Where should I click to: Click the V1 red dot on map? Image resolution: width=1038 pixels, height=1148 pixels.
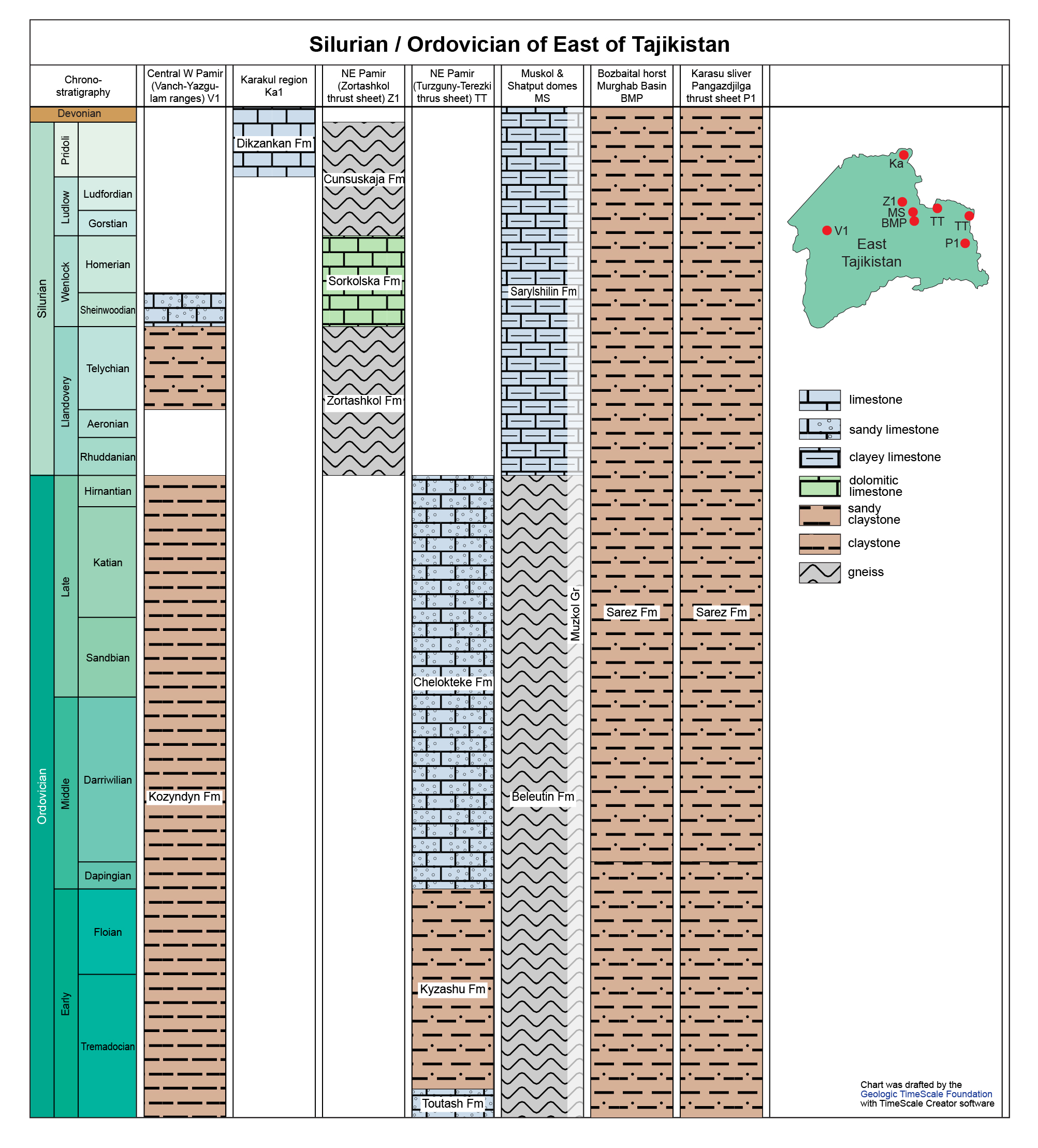[827, 230]
